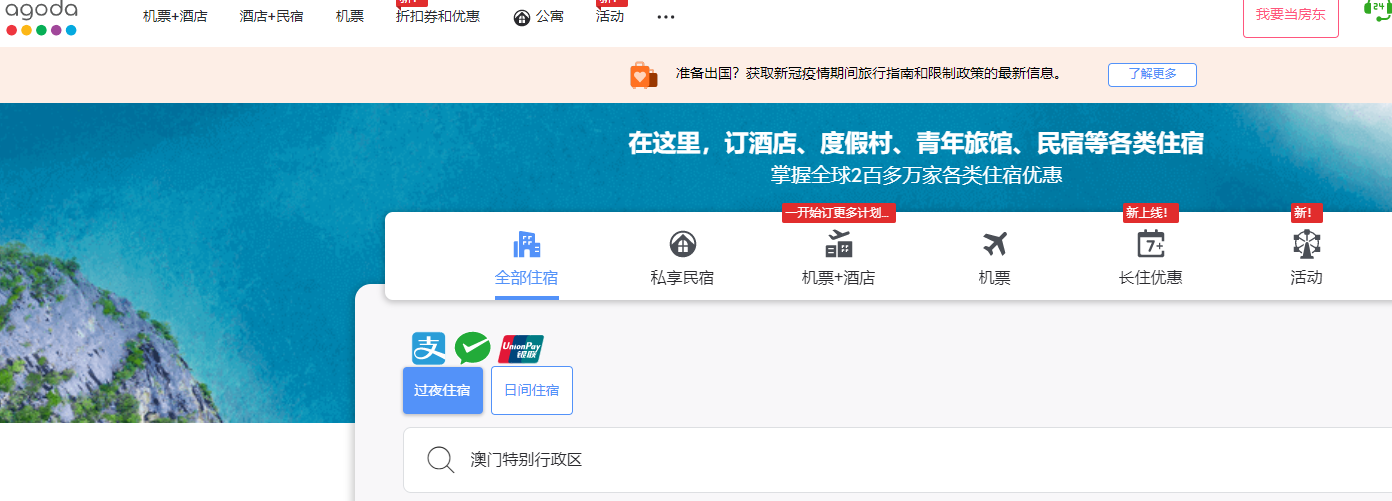Screen dimensions: 1392x501
Task: Open 折扣券和优惠 in top navigation
Action: tap(437, 16)
